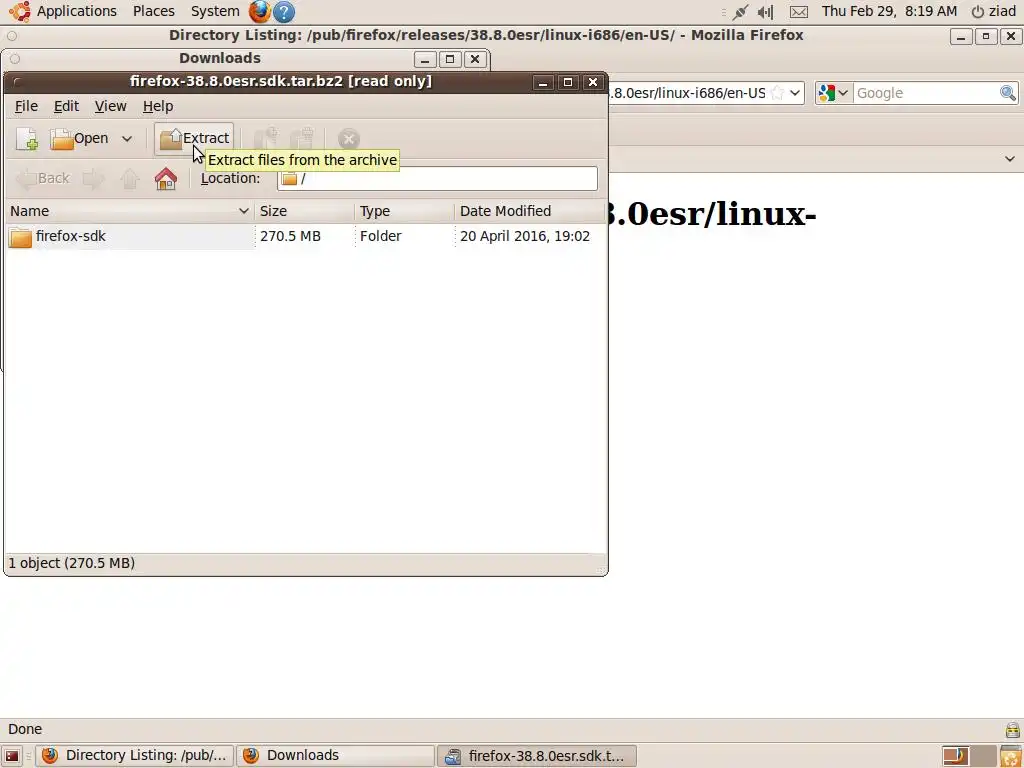This screenshot has height=768, width=1024.
Task: Open the ziad user session menu
Action: click(x=993, y=11)
